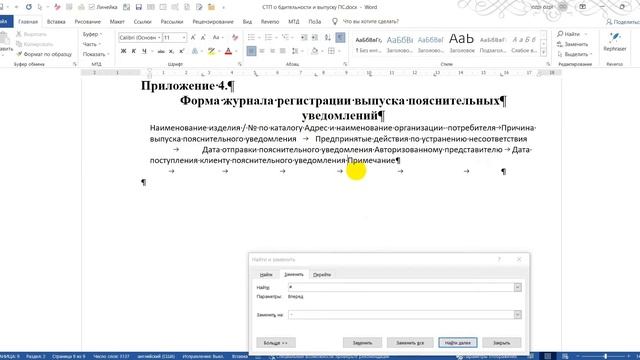
Task: Click the Undo/Repeat arrow in quick access toolbar
Action: point(29,7)
